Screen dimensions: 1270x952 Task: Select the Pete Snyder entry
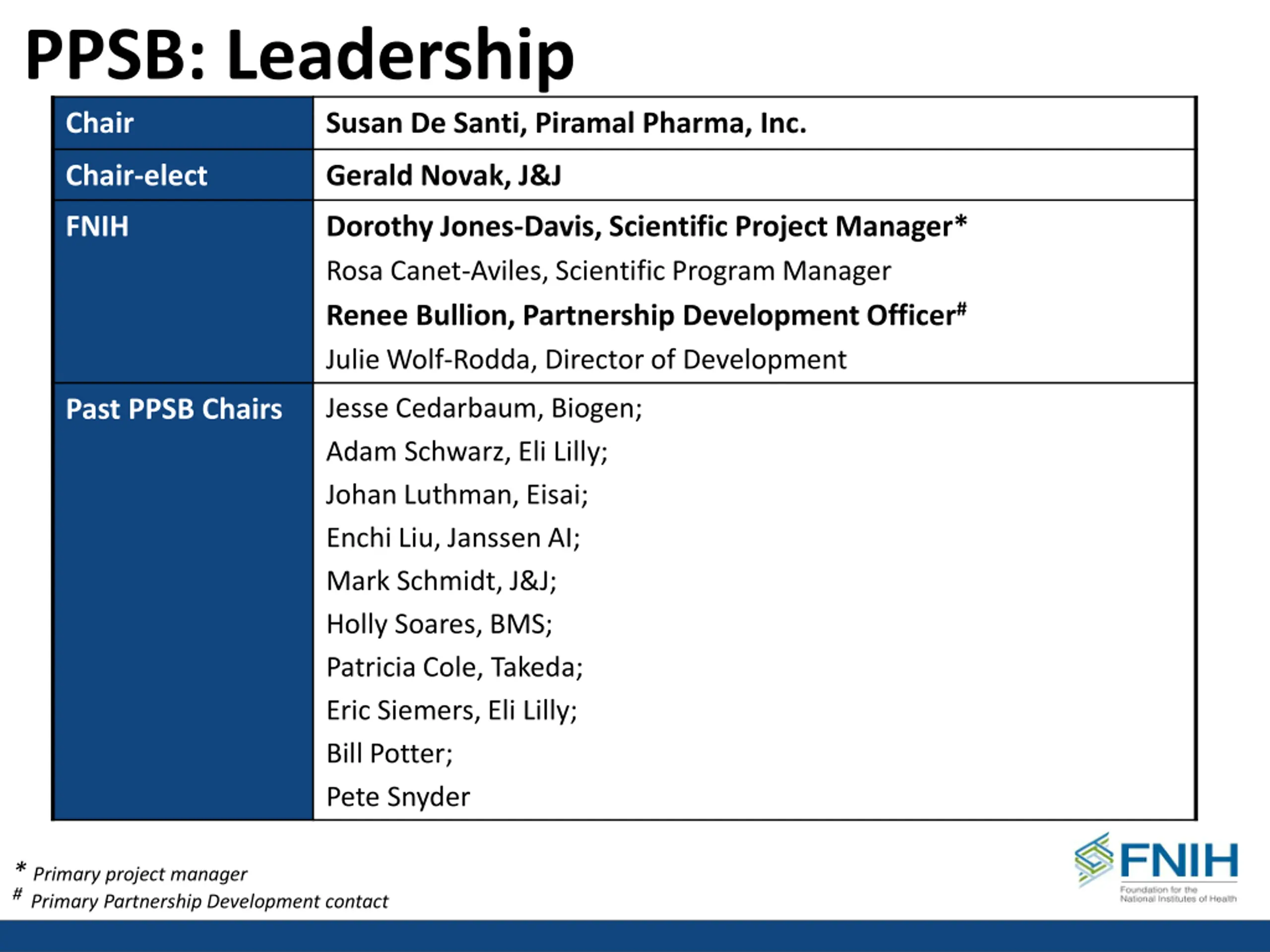pyautogui.click(x=398, y=796)
